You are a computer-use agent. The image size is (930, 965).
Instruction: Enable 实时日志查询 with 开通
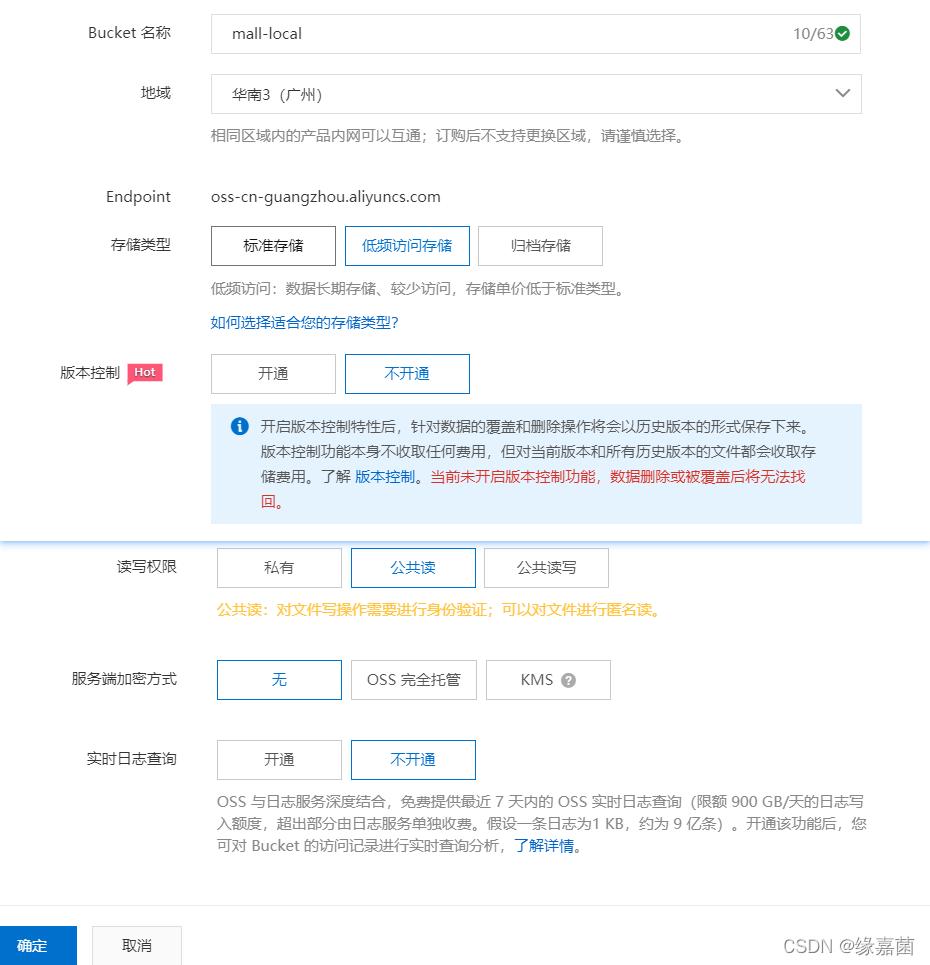pos(279,760)
